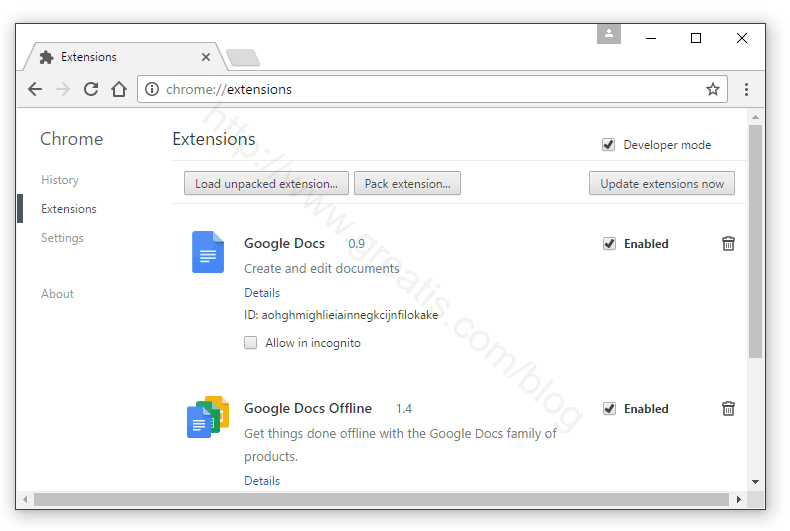The width and height of the screenshot is (790, 531).
Task: Click the user profile icon in title bar
Action: point(609,34)
